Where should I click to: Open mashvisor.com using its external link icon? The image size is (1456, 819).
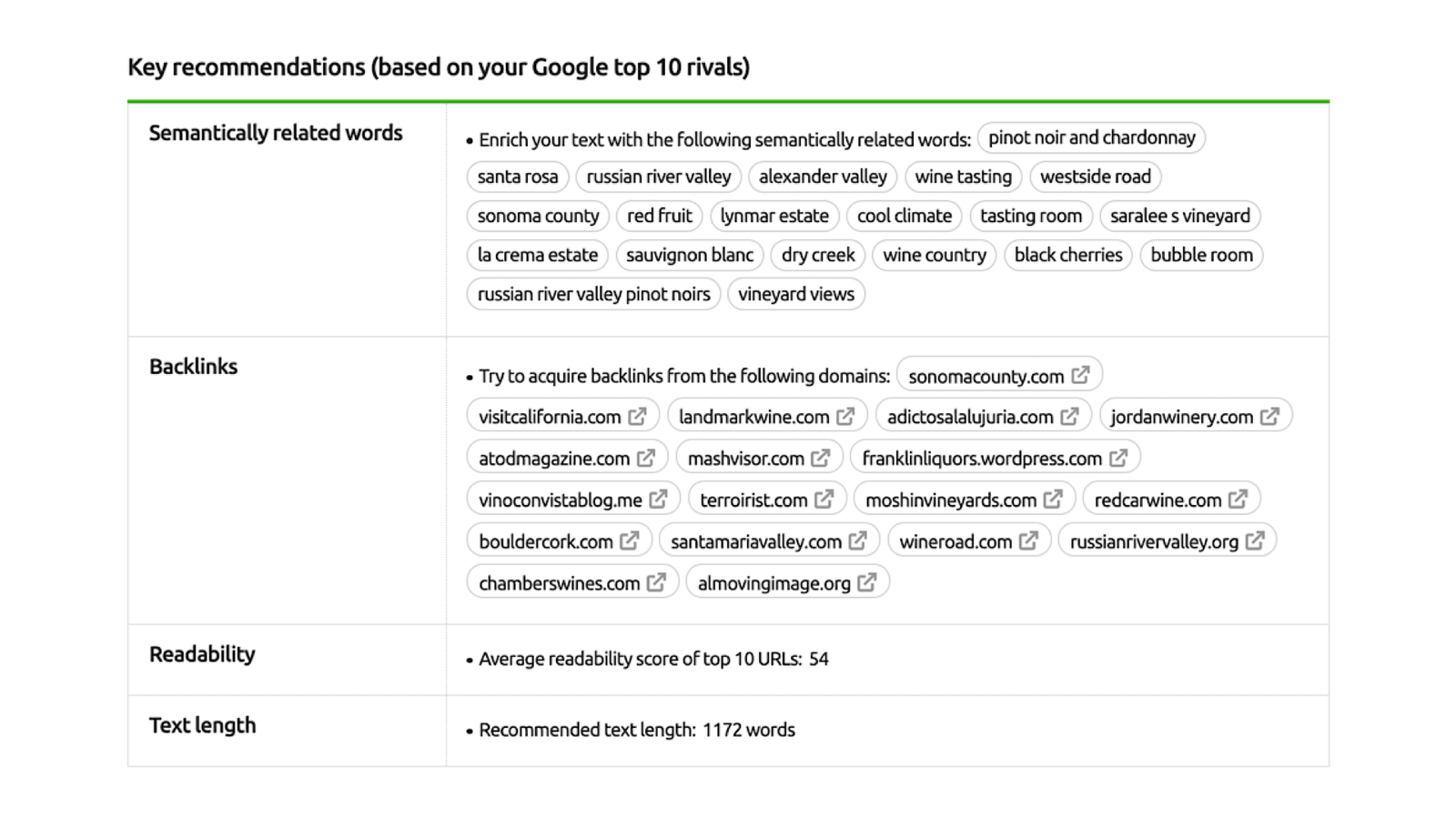(822, 457)
